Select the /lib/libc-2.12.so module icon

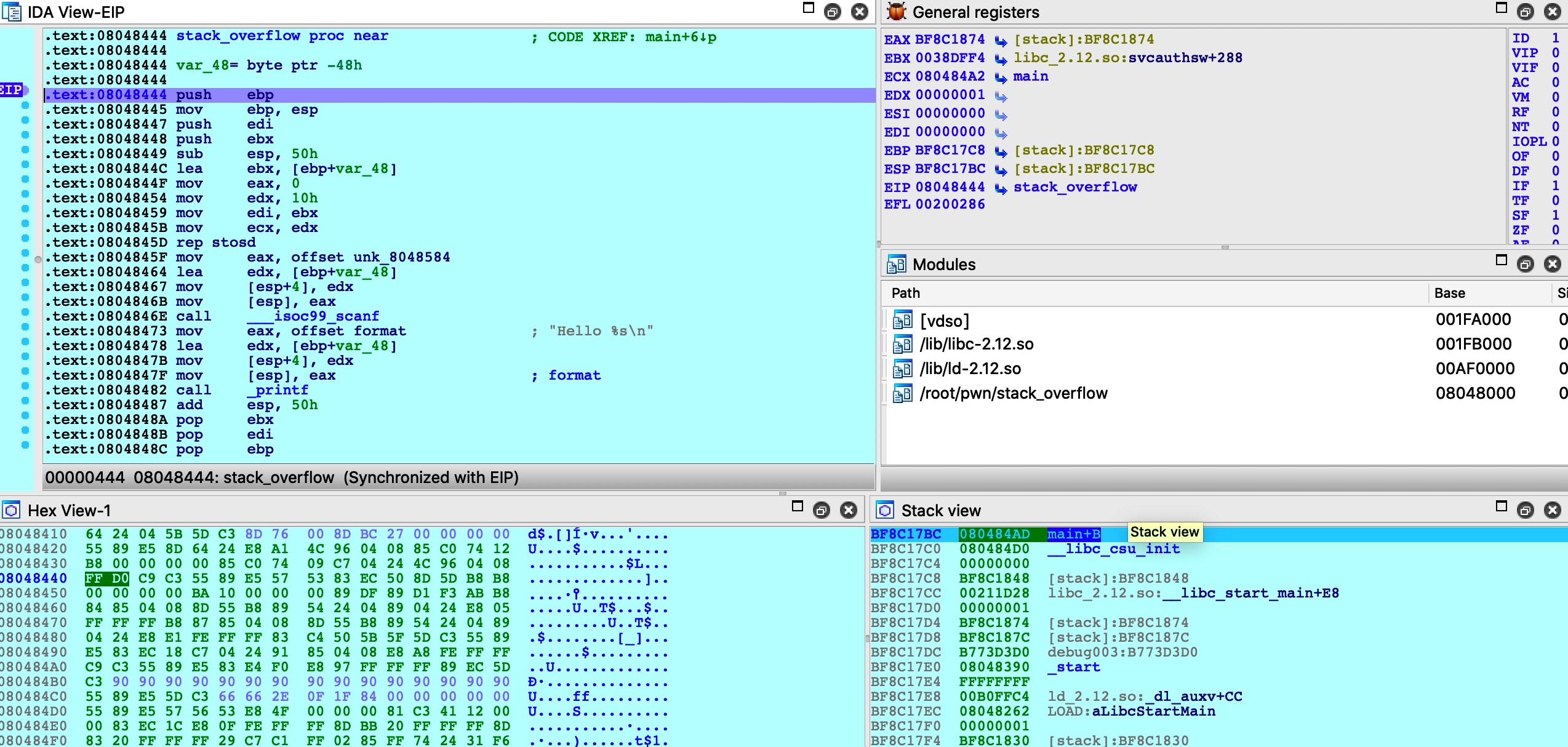pos(902,344)
